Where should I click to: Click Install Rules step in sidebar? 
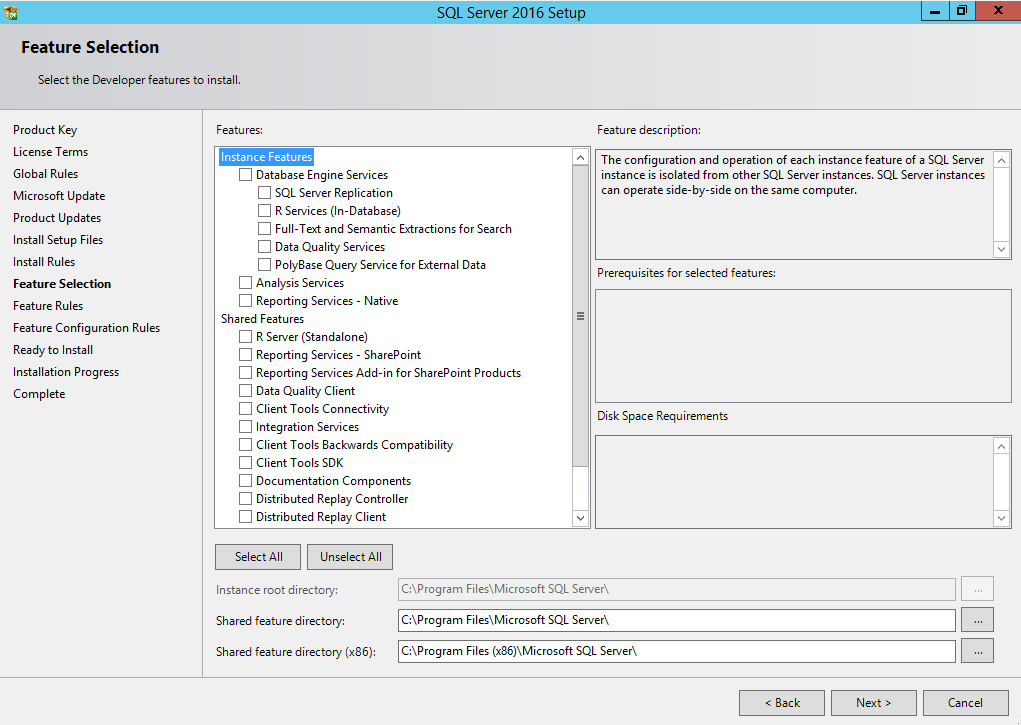[x=44, y=262]
